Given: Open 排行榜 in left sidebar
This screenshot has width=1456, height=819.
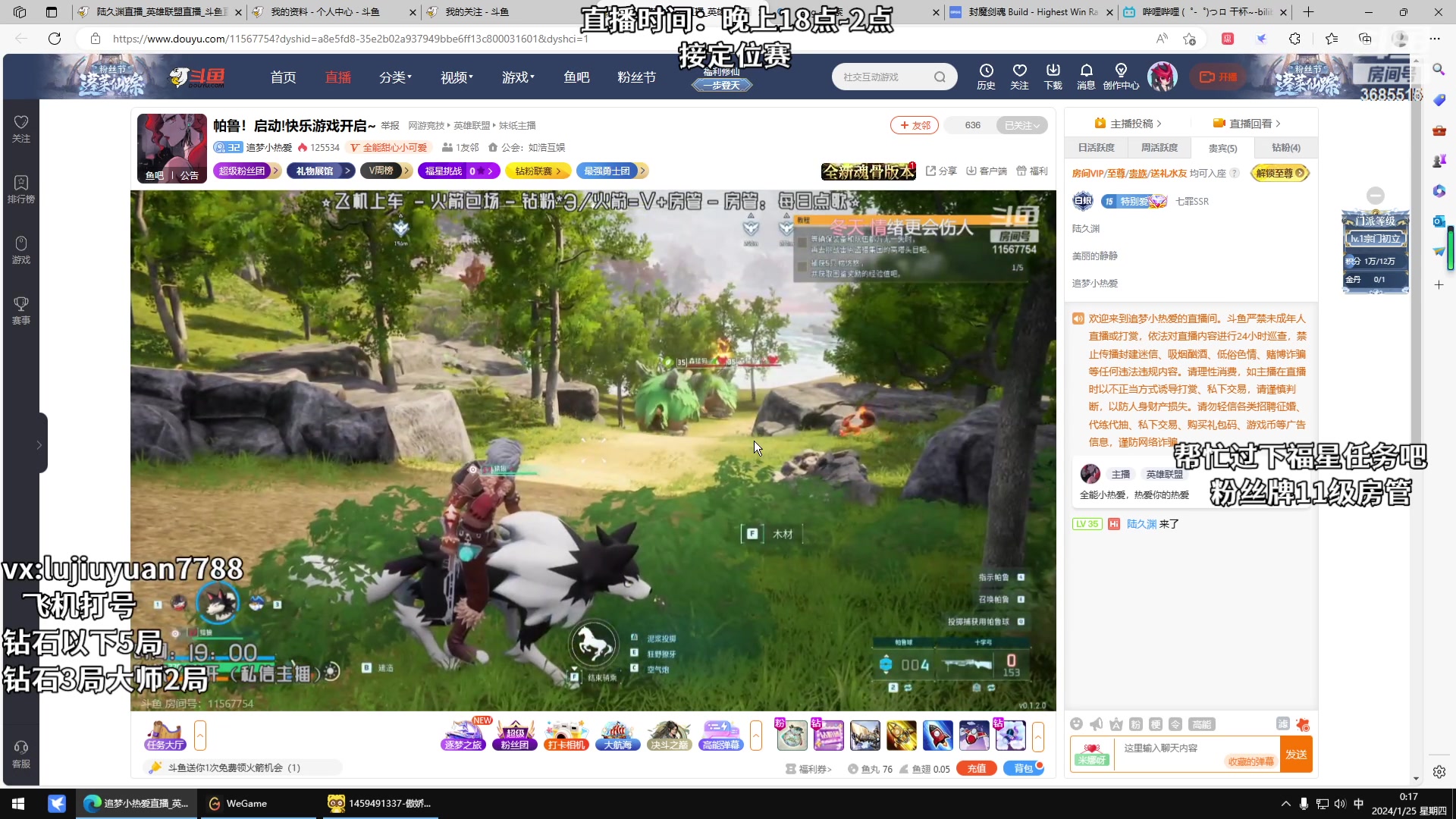Looking at the screenshot, I should tap(21, 190).
